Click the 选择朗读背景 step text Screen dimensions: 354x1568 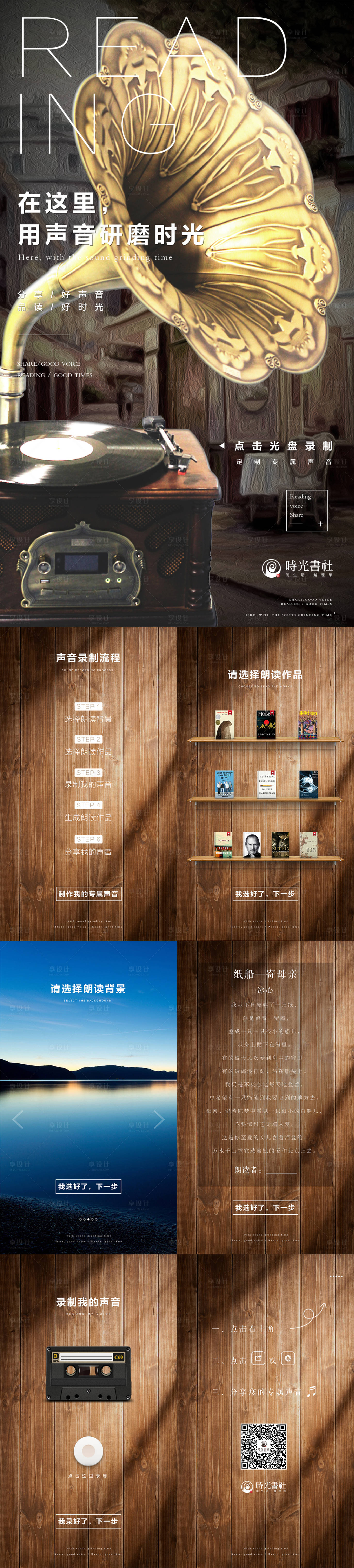[x=88, y=719]
